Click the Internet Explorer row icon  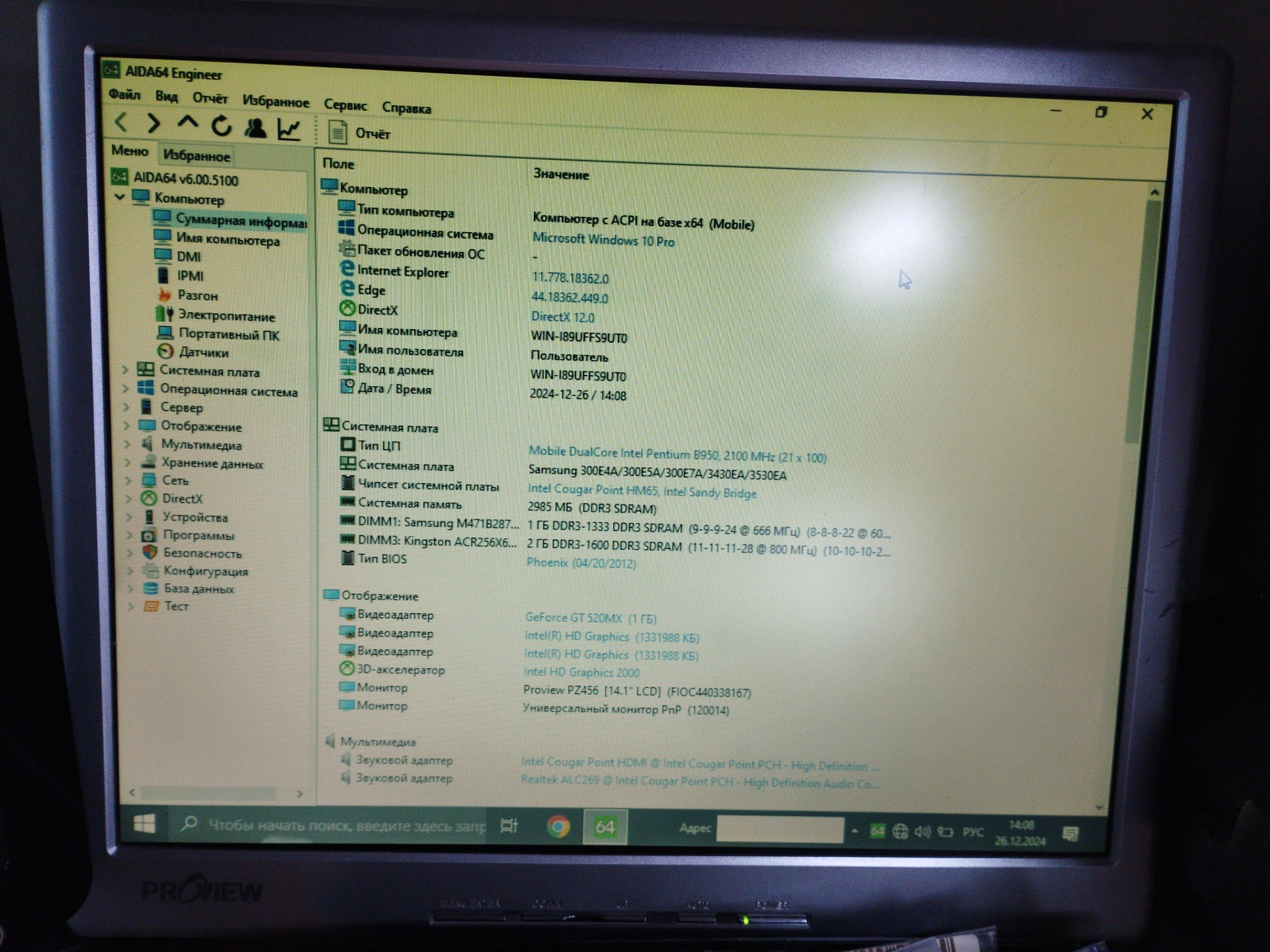click(x=347, y=268)
